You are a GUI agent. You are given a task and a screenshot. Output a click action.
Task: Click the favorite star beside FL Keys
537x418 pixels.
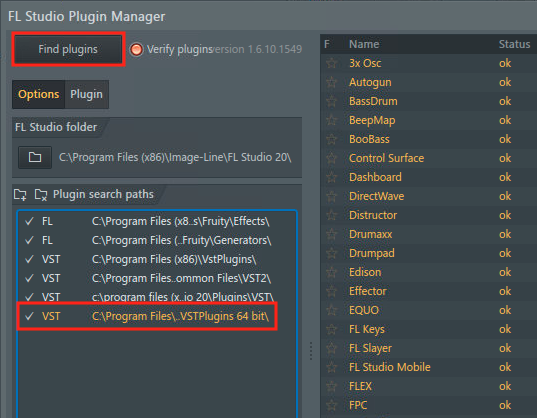tap(331, 329)
